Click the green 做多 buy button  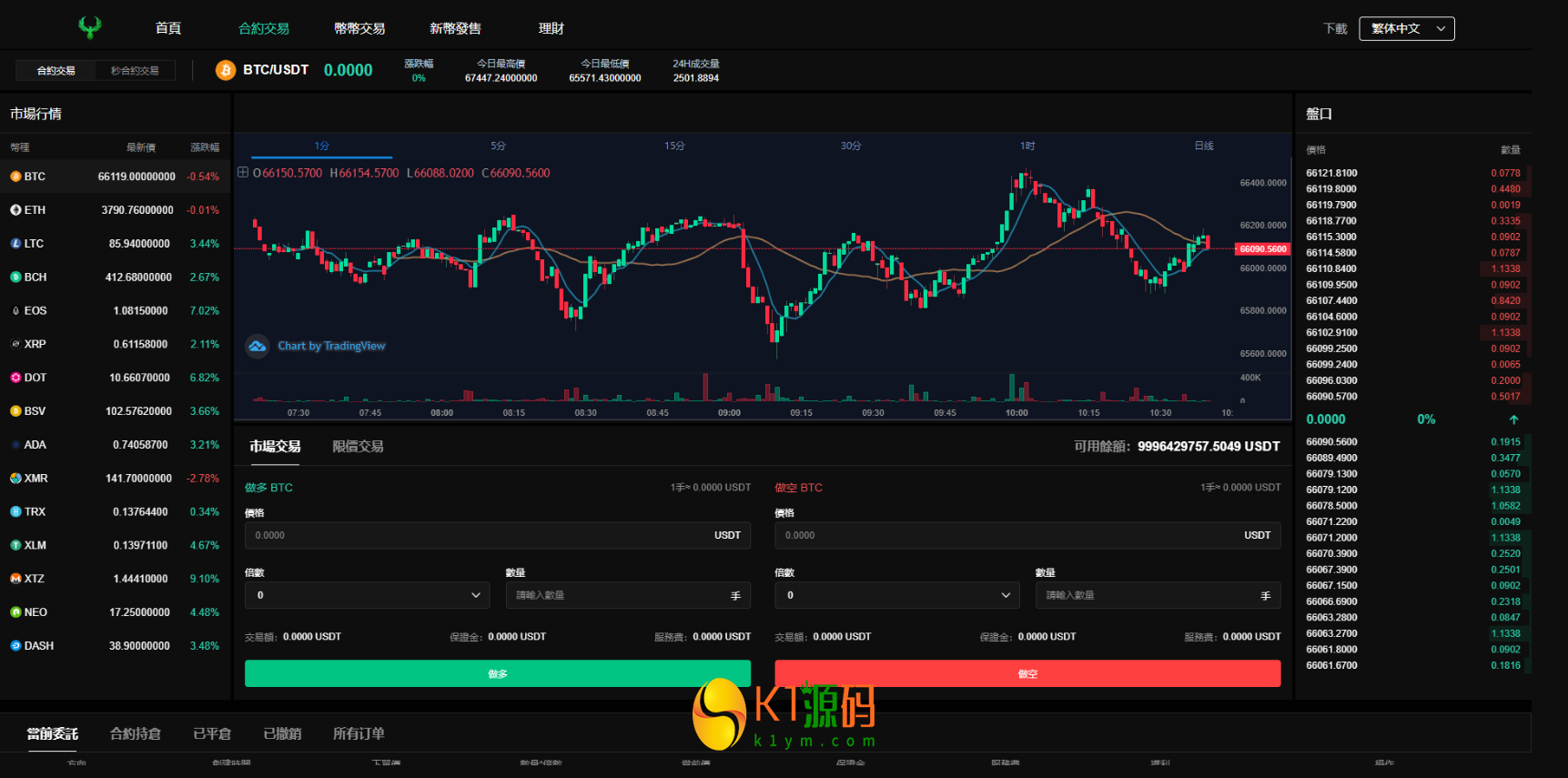click(x=498, y=673)
